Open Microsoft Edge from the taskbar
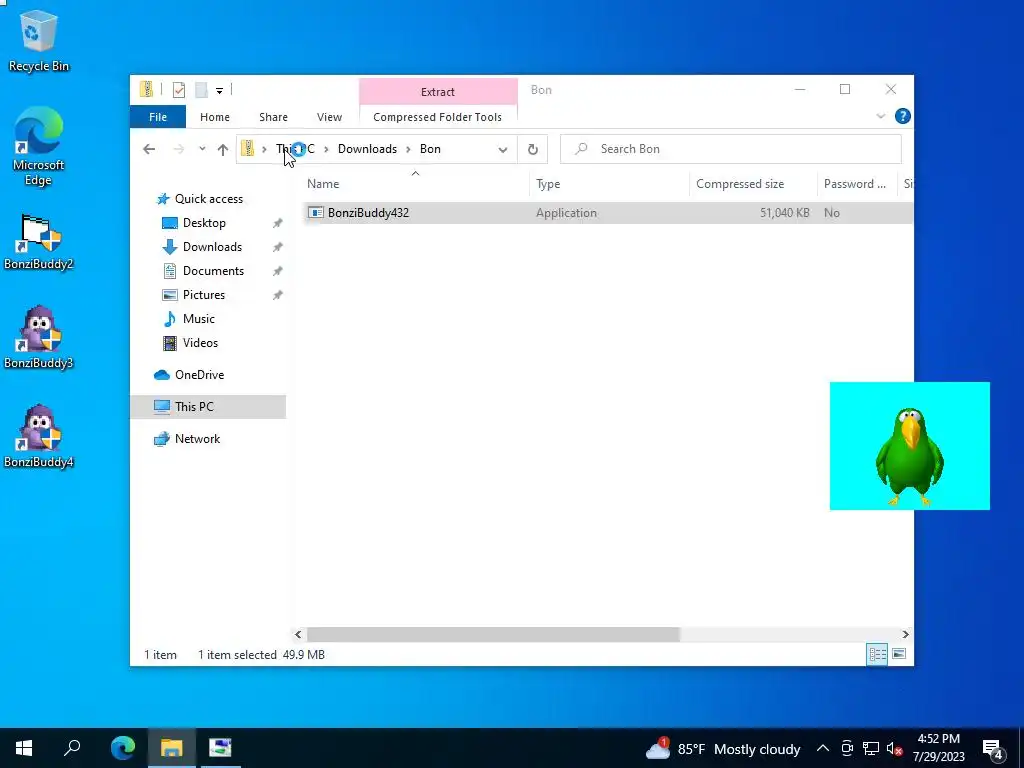Viewport: 1024px width, 768px height. click(x=122, y=748)
